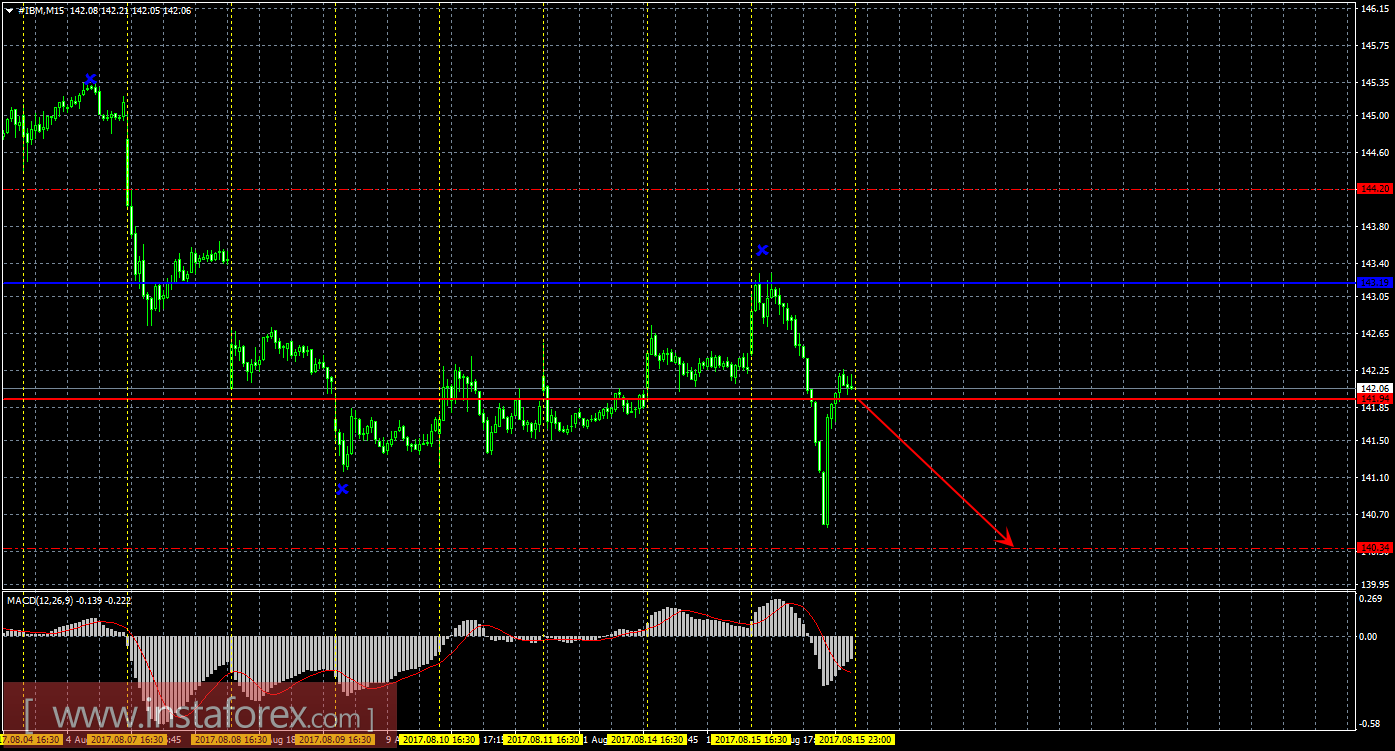Click the blue 143.19 price level label
This screenshot has height=751, width=1395.
tap(1375, 282)
